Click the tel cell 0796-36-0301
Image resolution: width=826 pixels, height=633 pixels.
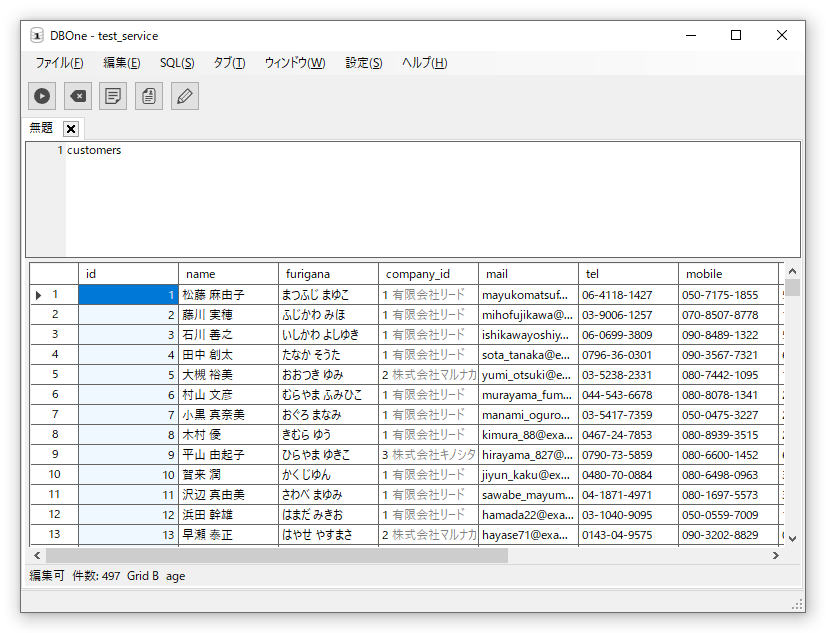point(627,355)
